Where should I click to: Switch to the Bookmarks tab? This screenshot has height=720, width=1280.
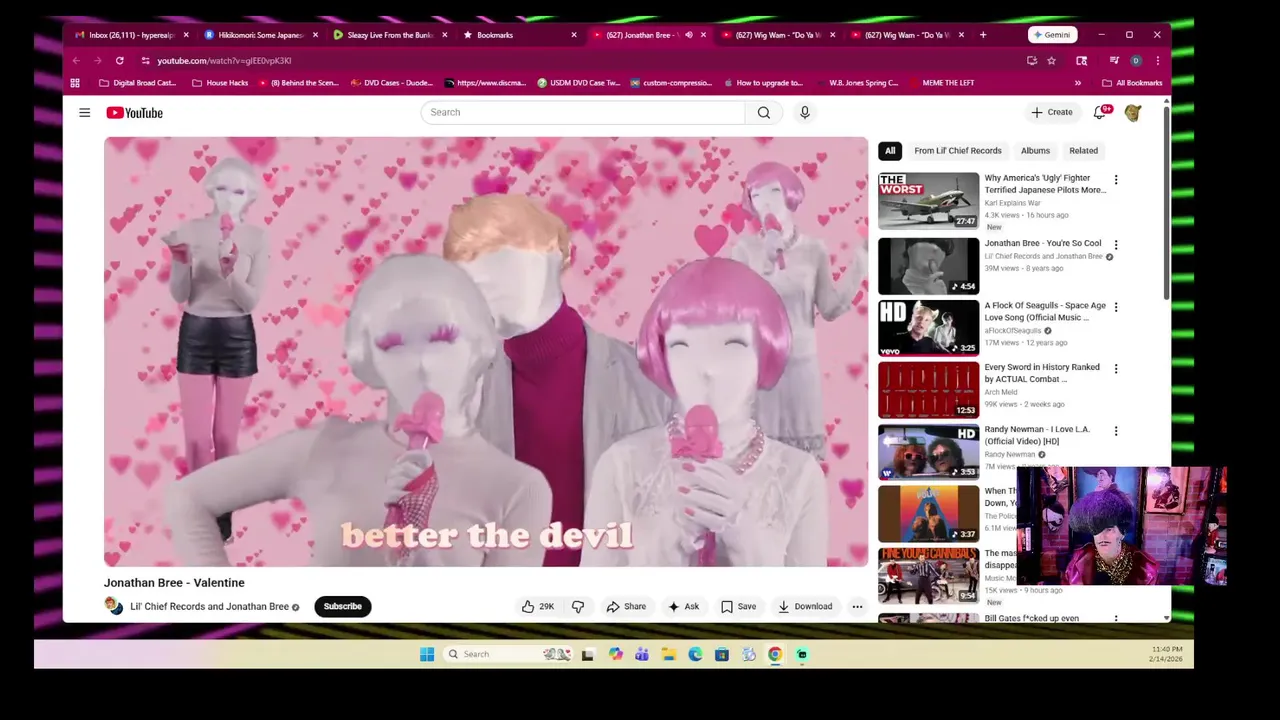pos(519,35)
